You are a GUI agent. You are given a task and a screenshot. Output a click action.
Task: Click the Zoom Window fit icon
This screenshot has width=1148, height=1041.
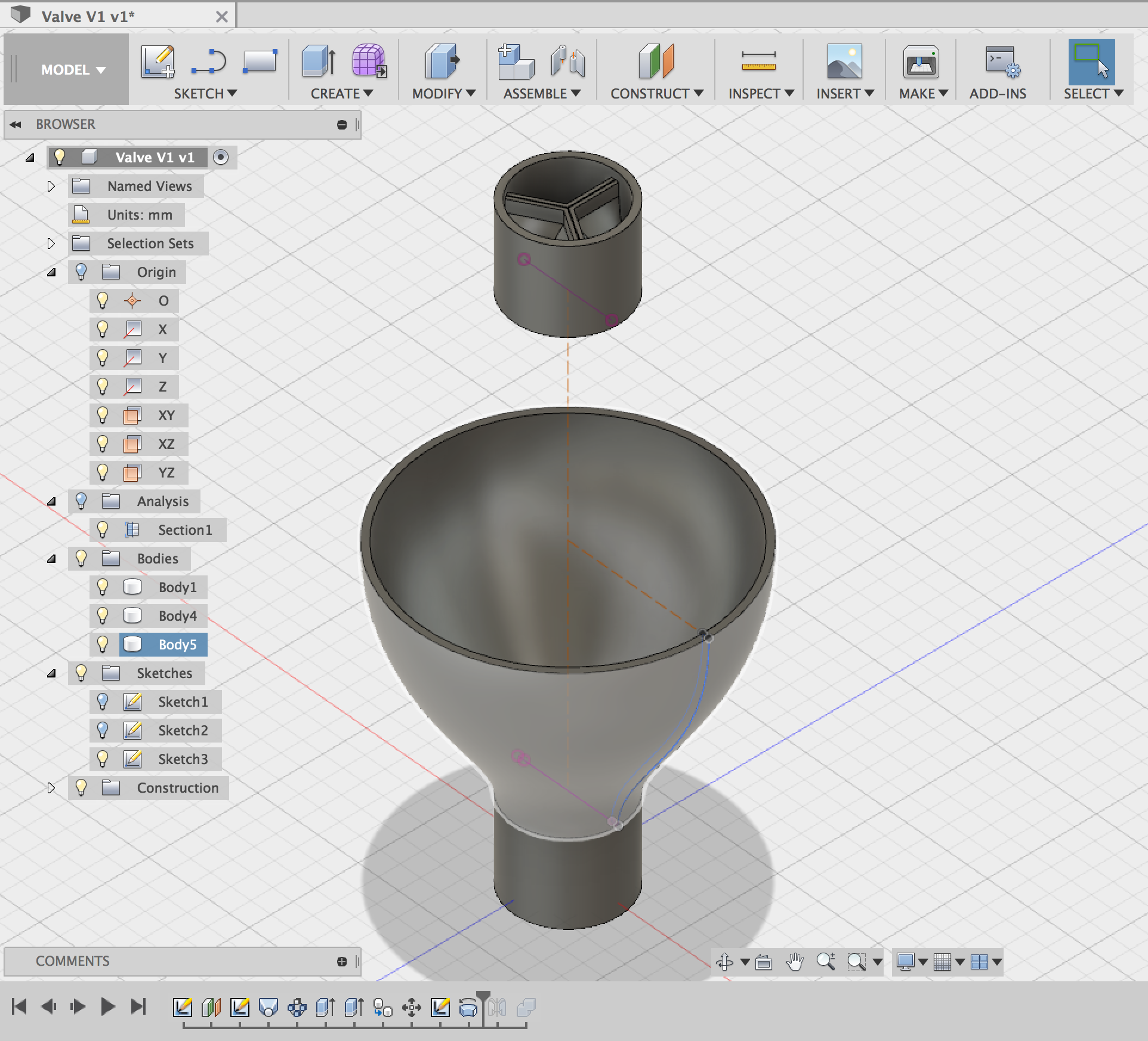[x=857, y=962]
